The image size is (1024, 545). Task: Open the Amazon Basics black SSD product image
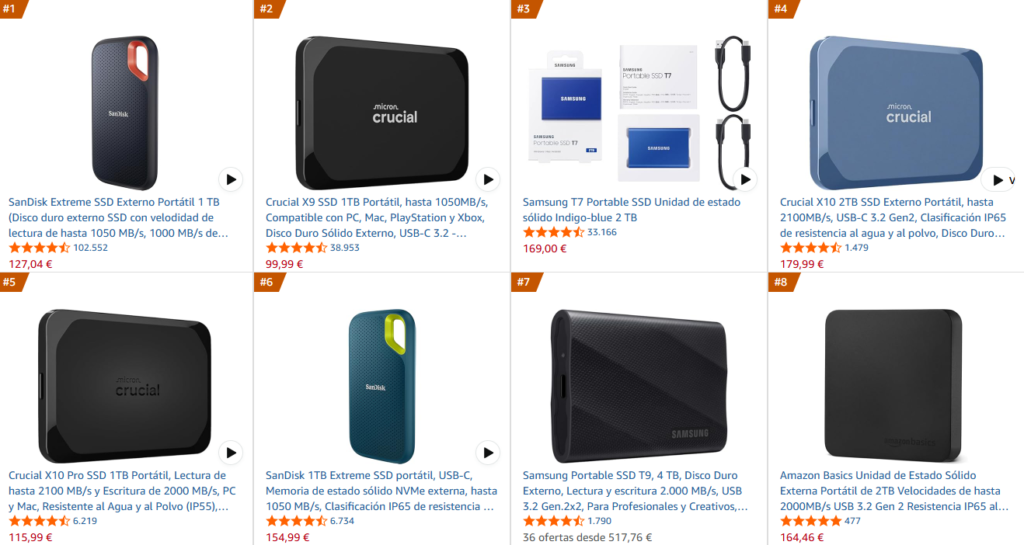[893, 380]
